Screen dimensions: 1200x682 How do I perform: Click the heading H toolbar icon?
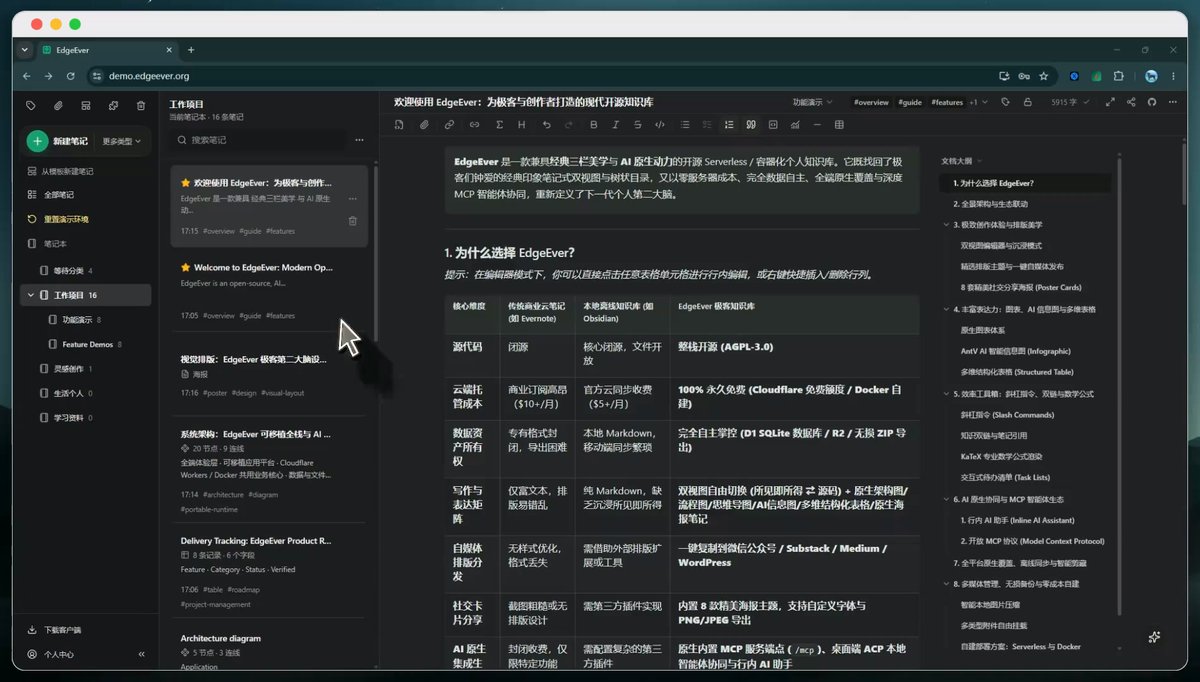pos(521,125)
